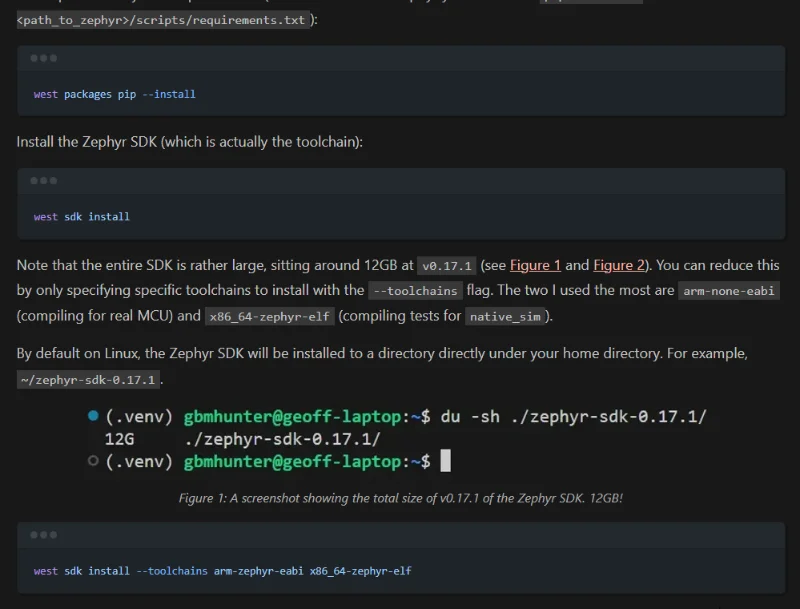Click the native_sim inline code tag
Screen dimensions: 800x609
(x=507, y=317)
